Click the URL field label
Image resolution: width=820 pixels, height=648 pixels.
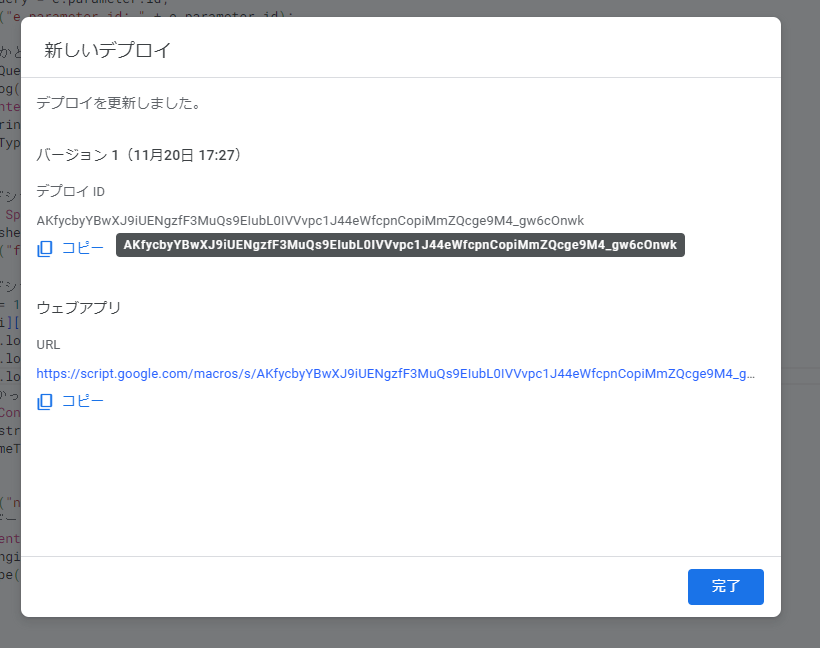49,344
